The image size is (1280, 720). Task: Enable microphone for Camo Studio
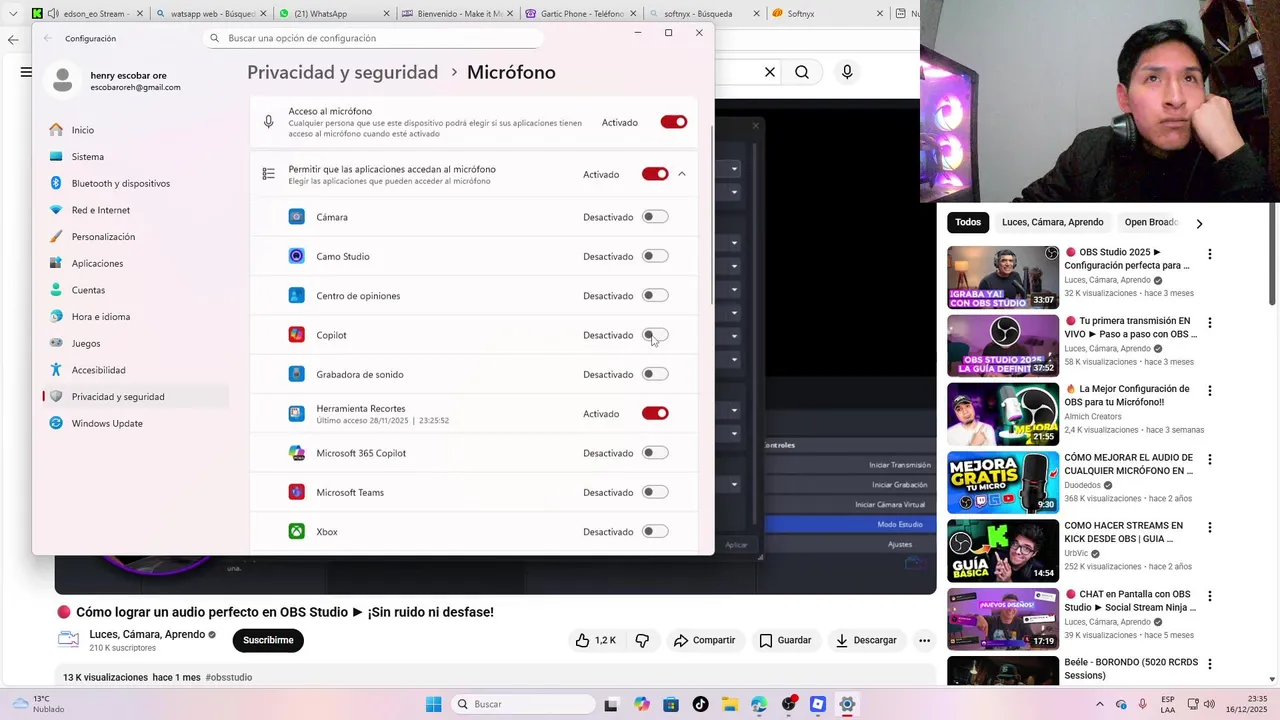[x=655, y=256]
